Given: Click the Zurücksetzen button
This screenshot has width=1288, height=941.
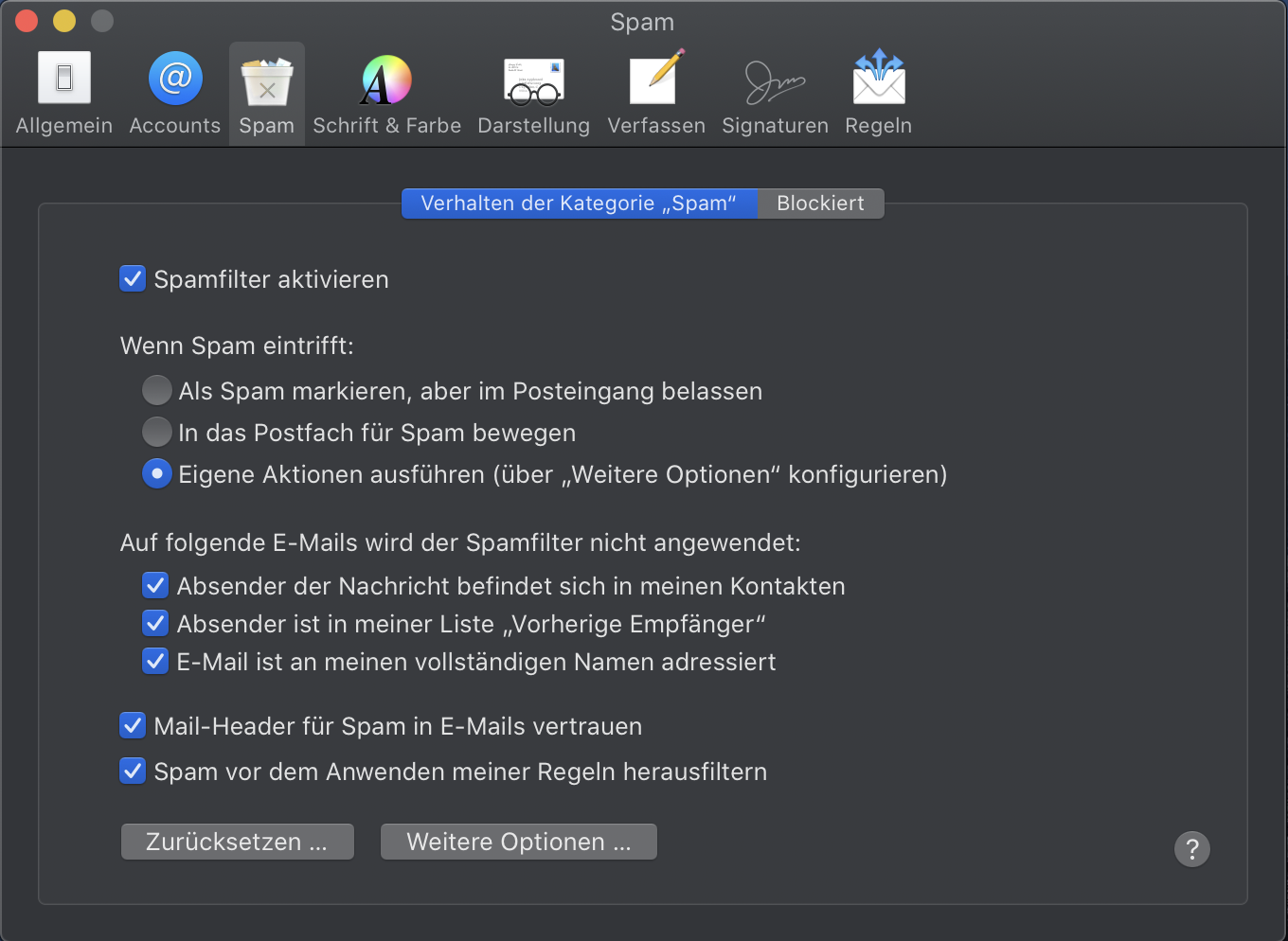Looking at the screenshot, I should (237, 842).
